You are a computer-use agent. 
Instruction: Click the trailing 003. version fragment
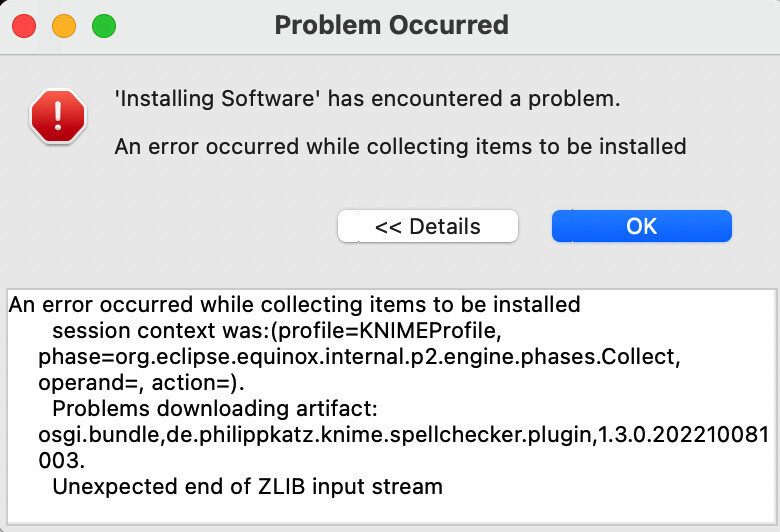point(62,461)
